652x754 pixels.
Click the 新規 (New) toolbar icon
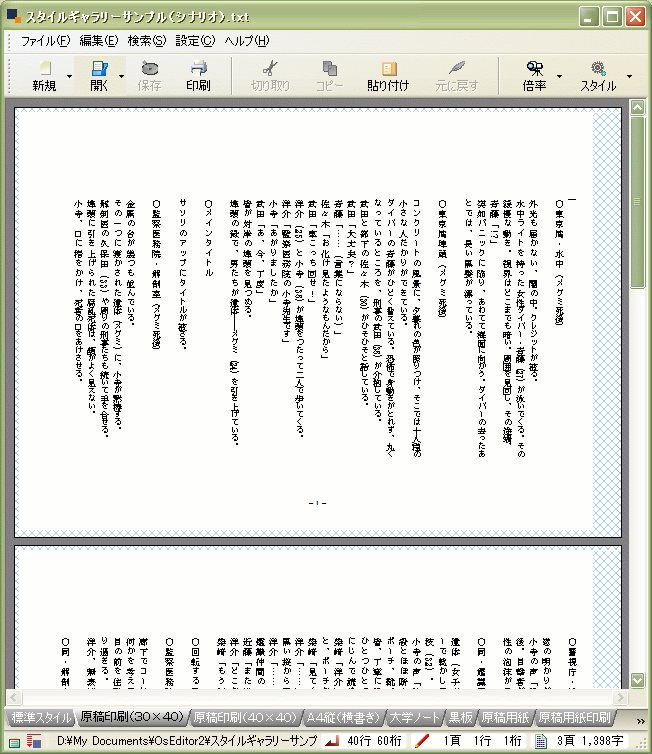coord(45,68)
